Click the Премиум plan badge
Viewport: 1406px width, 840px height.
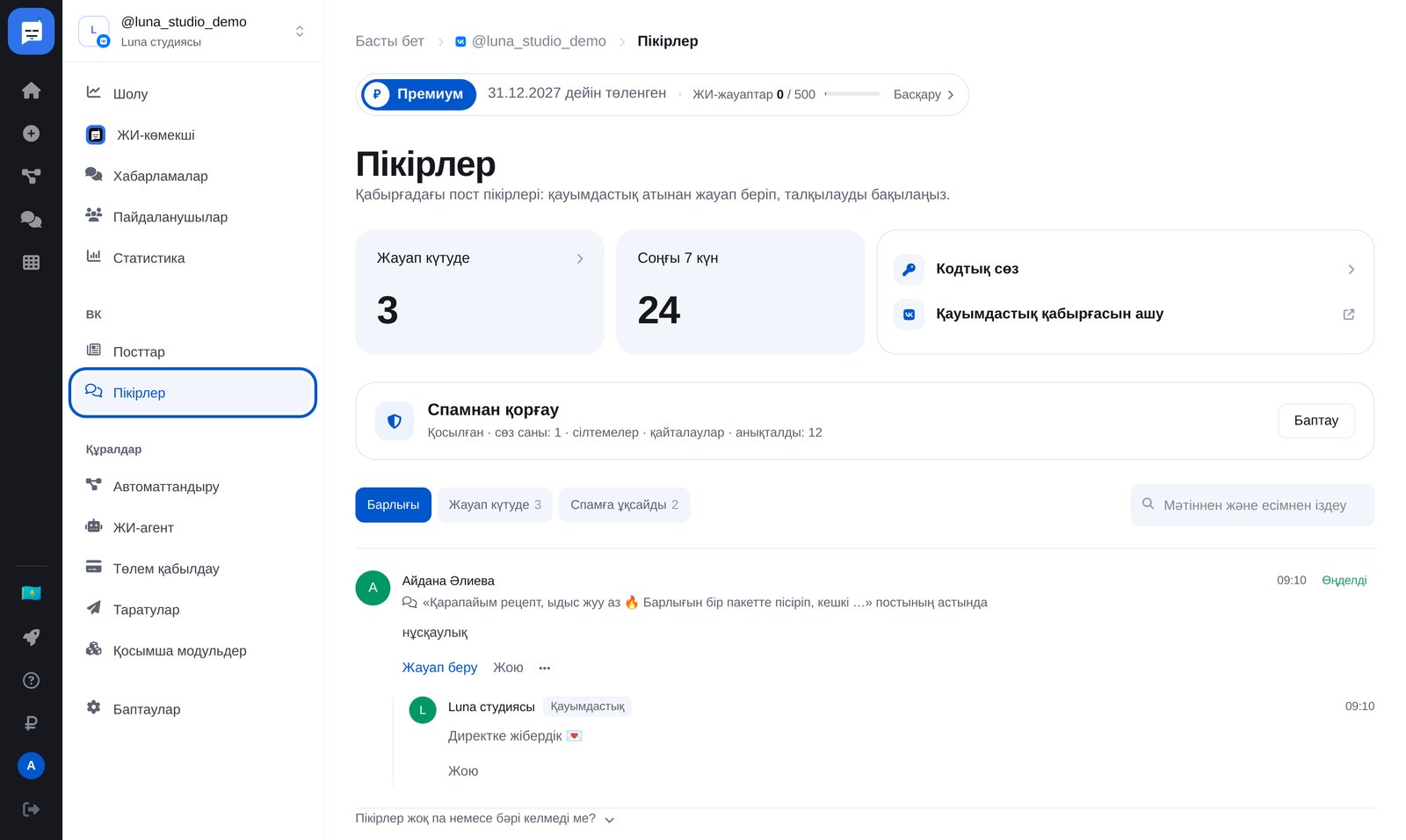418,94
